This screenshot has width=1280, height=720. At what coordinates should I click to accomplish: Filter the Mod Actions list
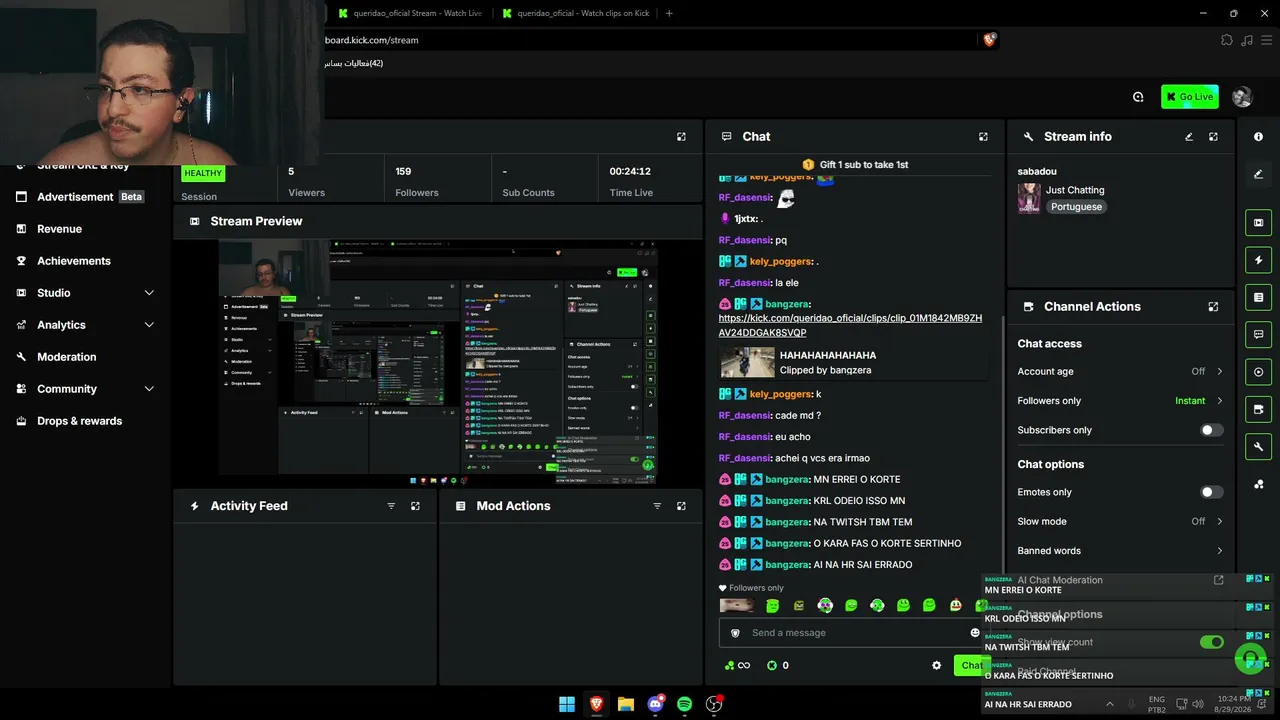point(657,506)
